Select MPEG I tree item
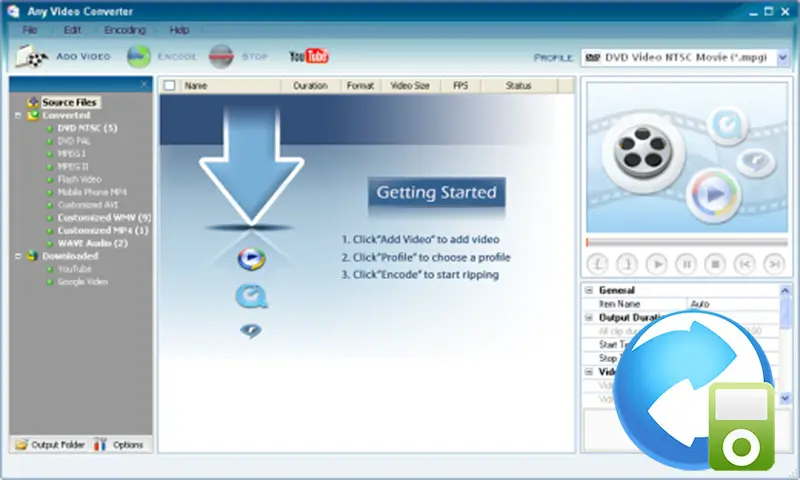Viewport: 800px width, 480px height. (x=71, y=154)
